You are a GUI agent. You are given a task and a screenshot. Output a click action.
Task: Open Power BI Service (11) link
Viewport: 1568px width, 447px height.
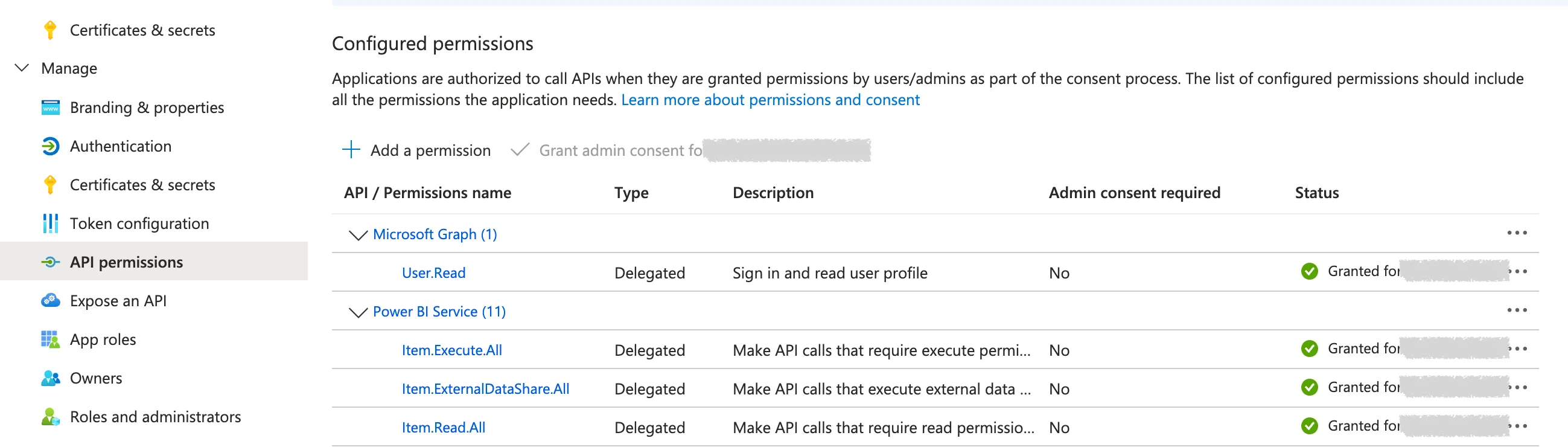(439, 311)
